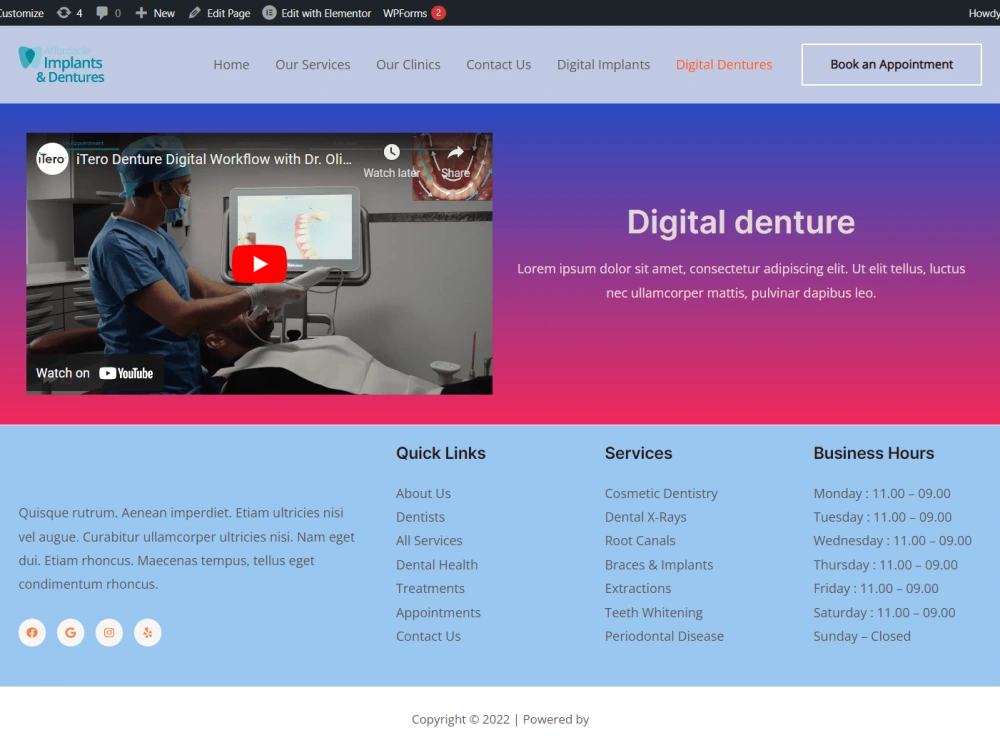Open All Services quick link
Screen dimensions: 1000x750
[429, 541]
